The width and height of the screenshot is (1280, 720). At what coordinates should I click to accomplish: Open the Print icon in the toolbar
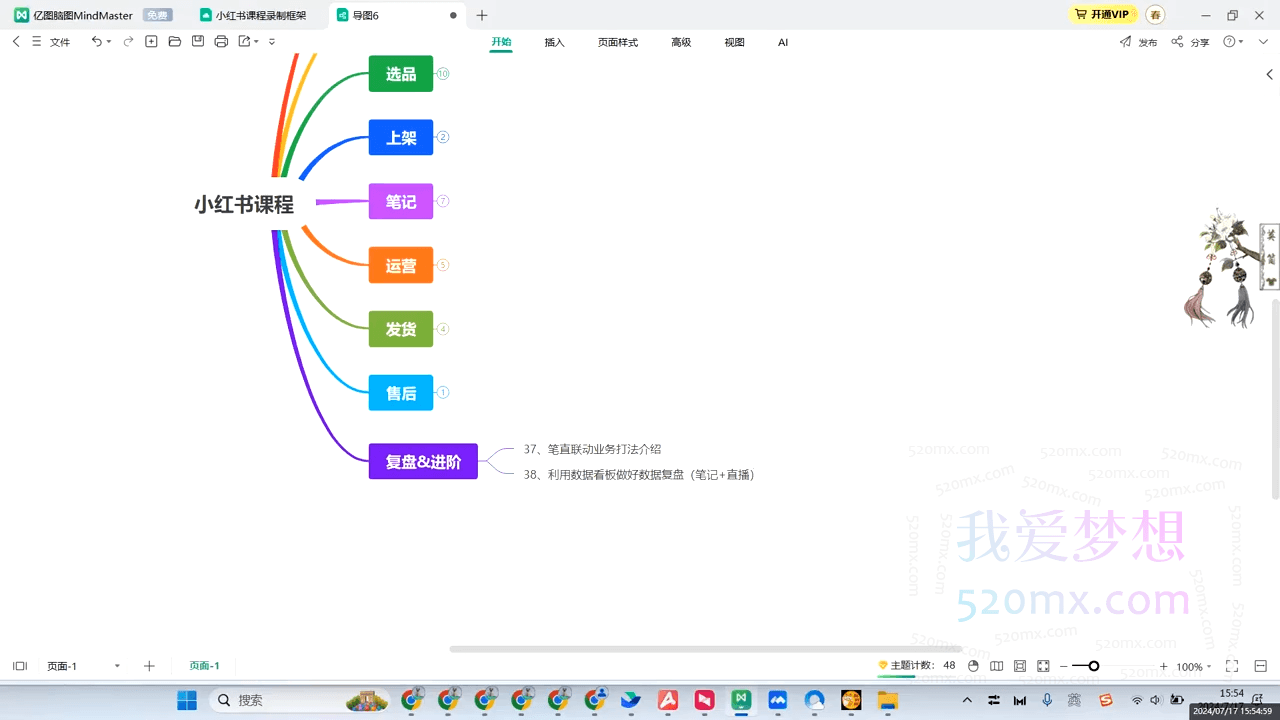pyautogui.click(x=221, y=42)
